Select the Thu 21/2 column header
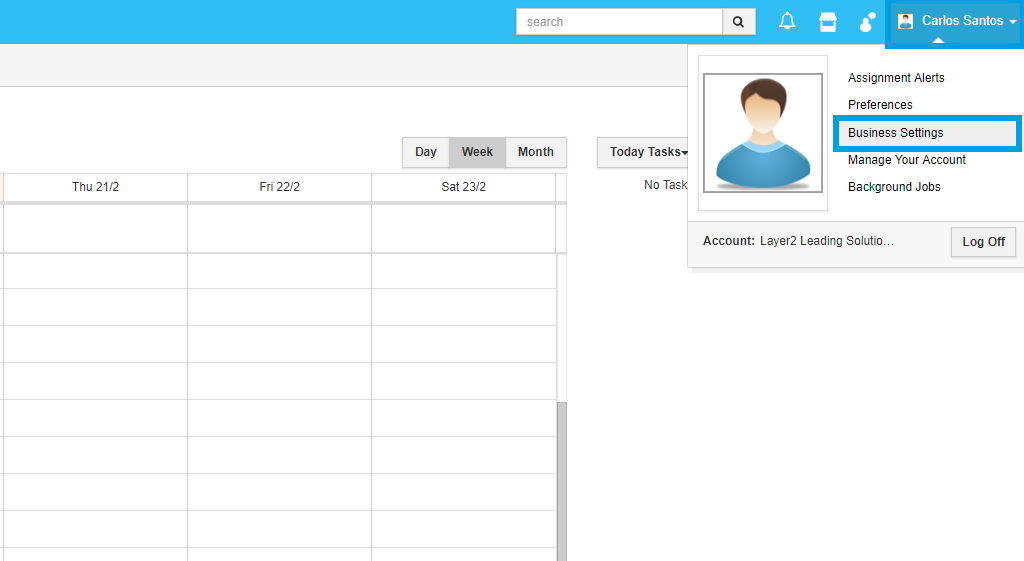This screenshot has height=561, width=1024. point(95,187)
